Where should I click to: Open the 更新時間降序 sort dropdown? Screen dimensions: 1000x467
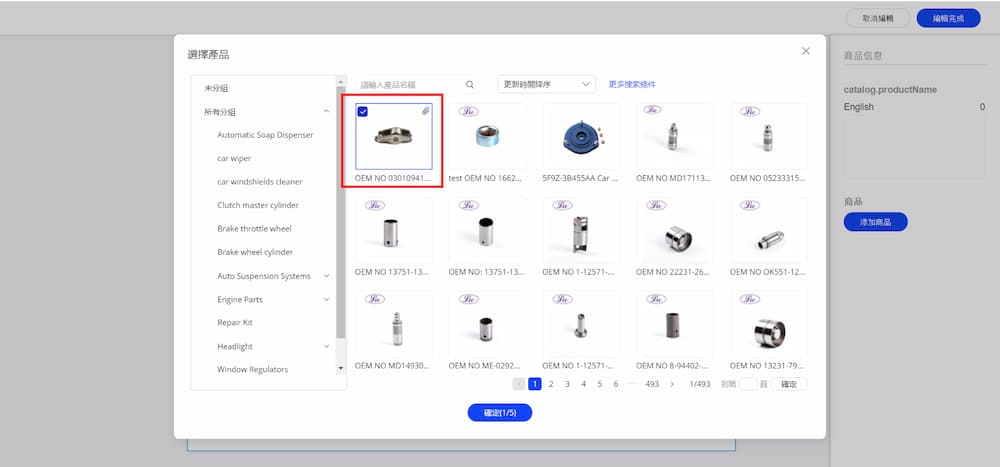[x=547, y=84]
